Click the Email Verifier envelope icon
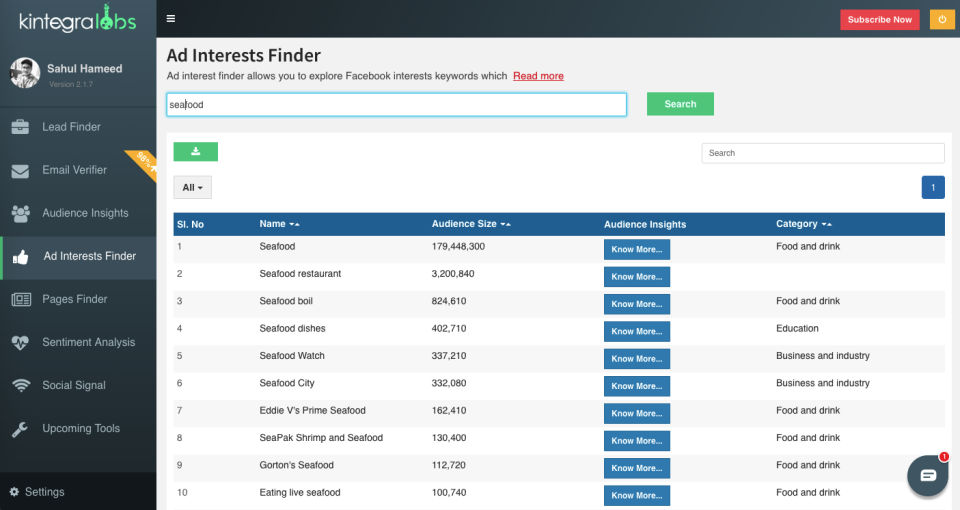This screenshot has width=960, height=510. [20, 171]
